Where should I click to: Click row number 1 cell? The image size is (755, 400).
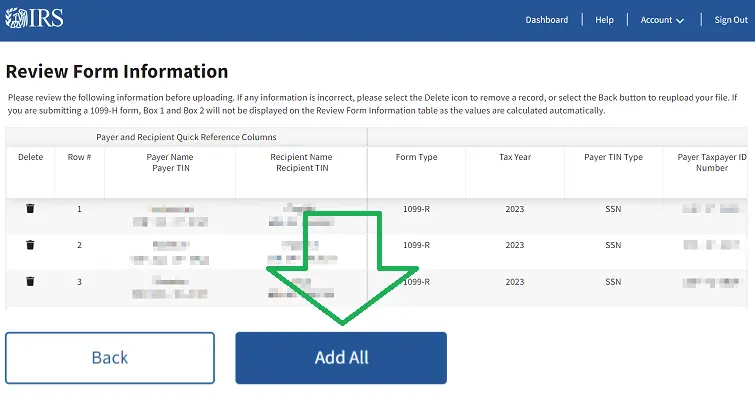(x=79, y=209)
